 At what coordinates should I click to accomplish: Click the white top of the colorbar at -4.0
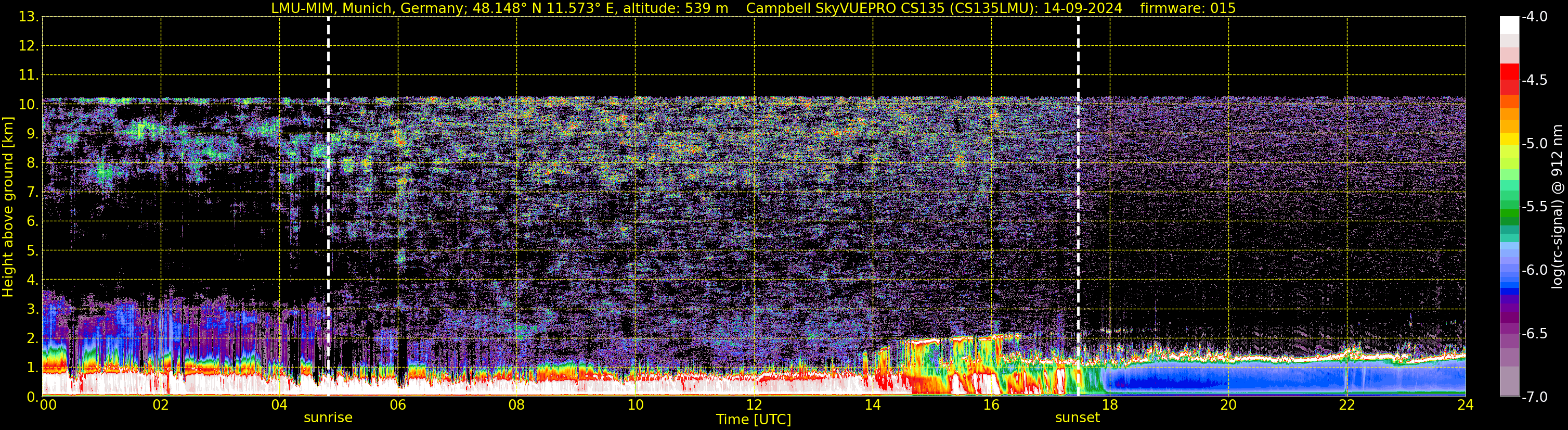(x=1509, y=24)
